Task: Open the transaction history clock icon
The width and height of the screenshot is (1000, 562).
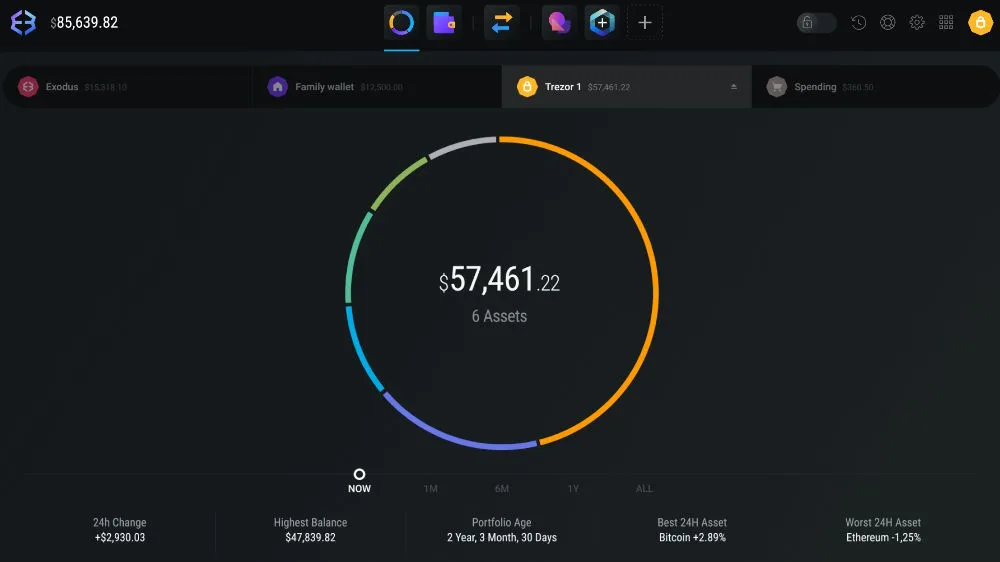Action: pos(858,23)
